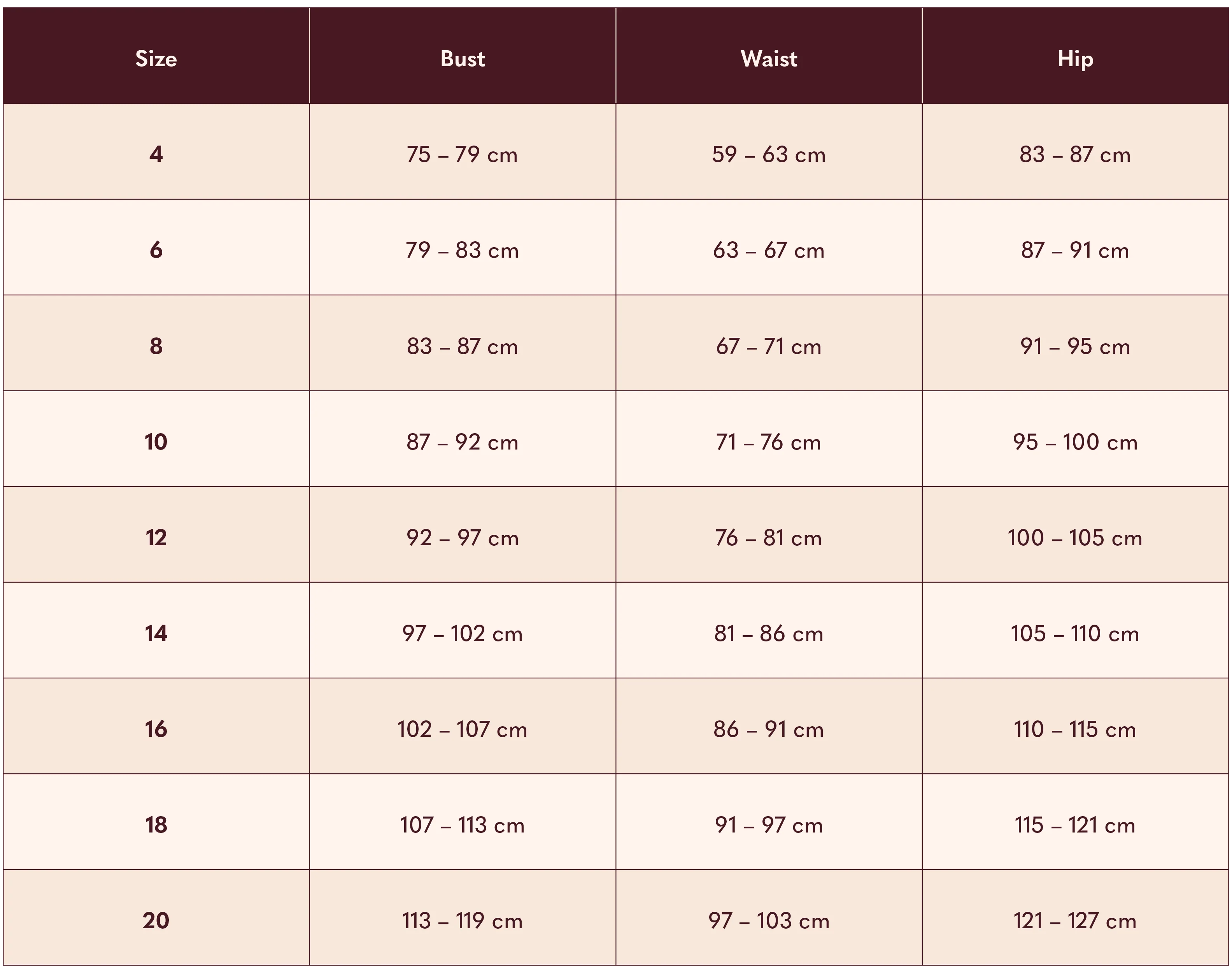Viewport: 1232px width, 973px height.
Task: Select the Waist column header
Action: point(769,59)
